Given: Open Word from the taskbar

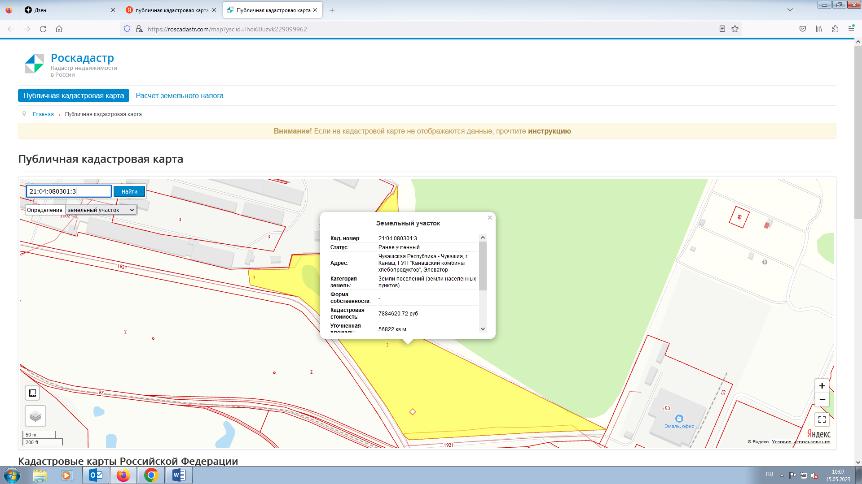Looking at the screenshot, I should 178,475.
